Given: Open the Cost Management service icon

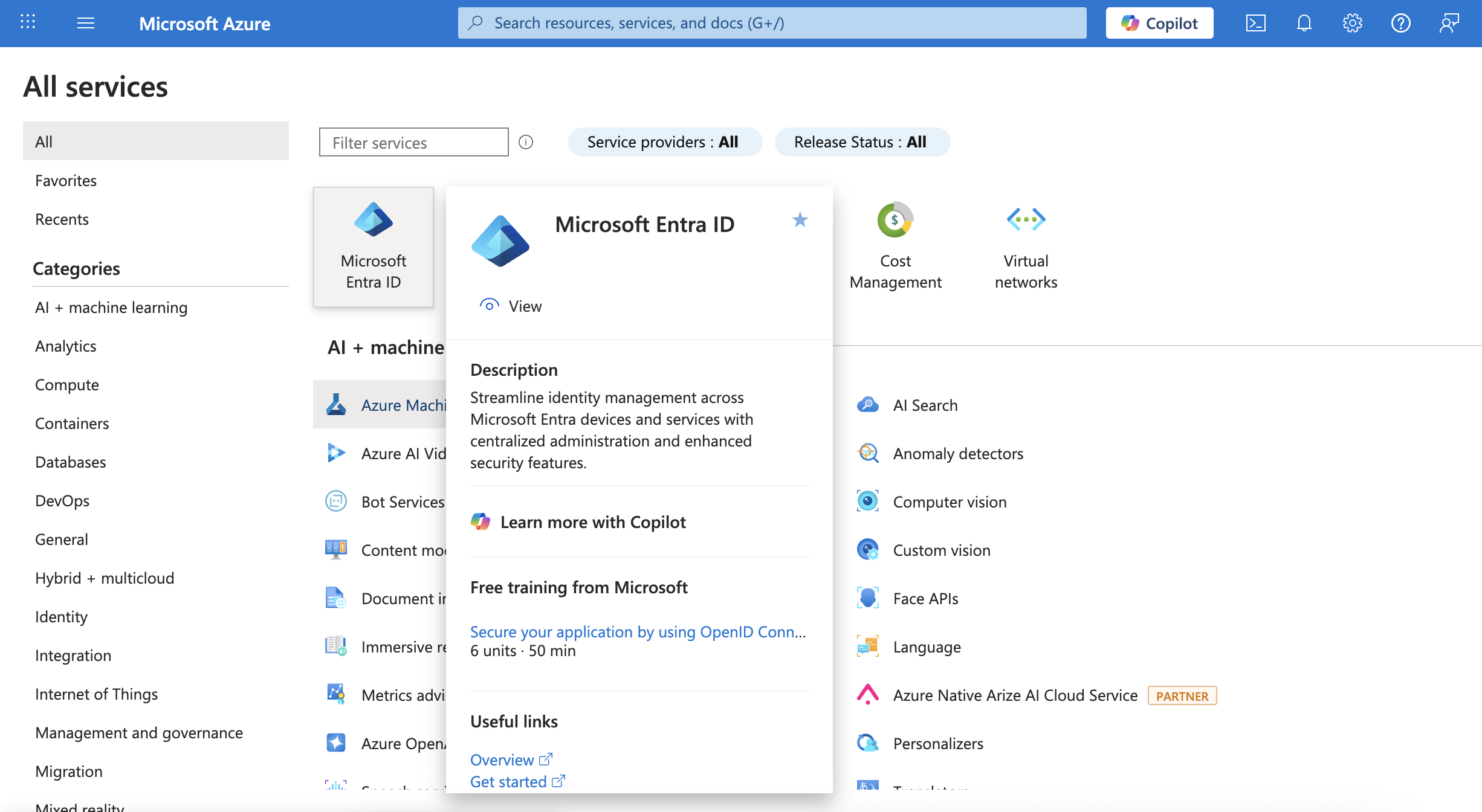Looking at the screenshot, I should click(x=895, y=245).
